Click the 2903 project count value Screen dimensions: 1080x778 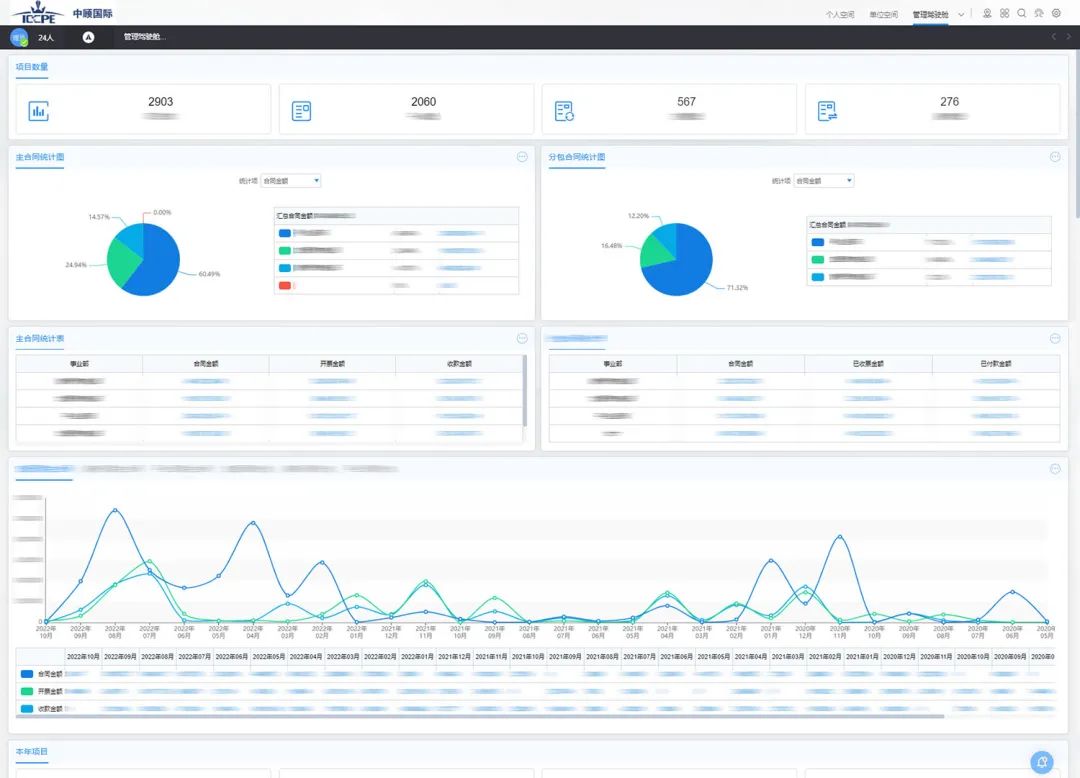coord(160,101)
